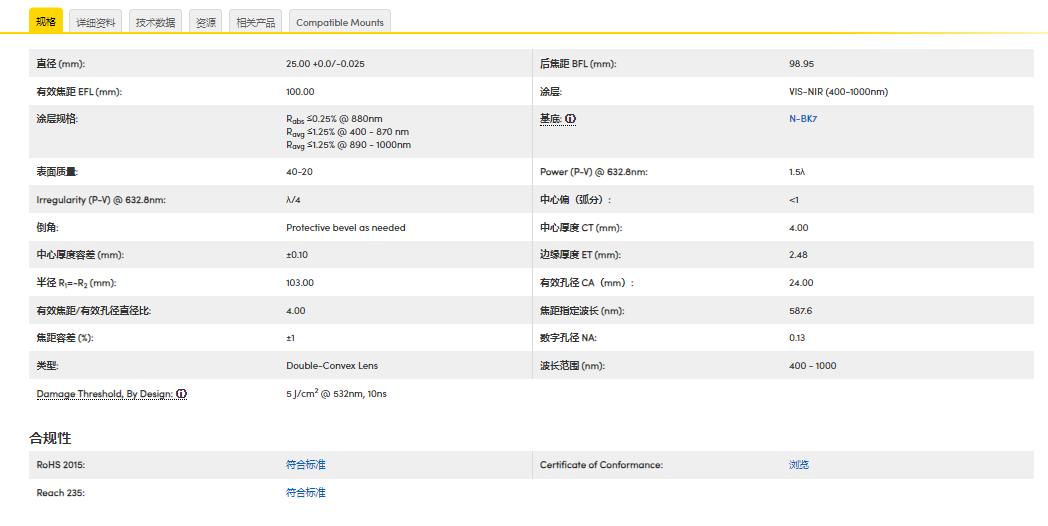
Task: Click the Double-Convex Lens type value
Action: (332, 366)
